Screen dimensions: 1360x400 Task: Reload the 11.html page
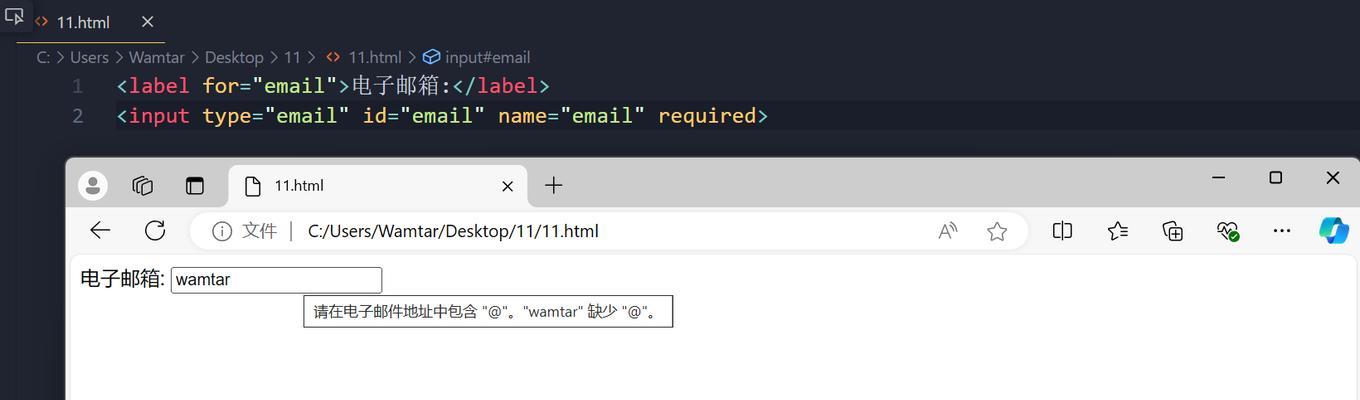click(x=155, y=231)
